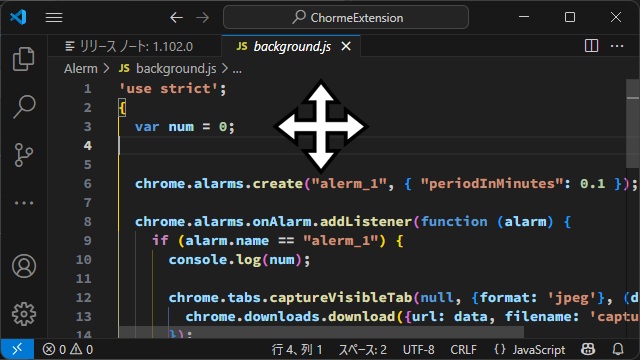Viewport: 640px width, 360px height.
Task: Open the hamburger application menu
Action: point(54,18)
